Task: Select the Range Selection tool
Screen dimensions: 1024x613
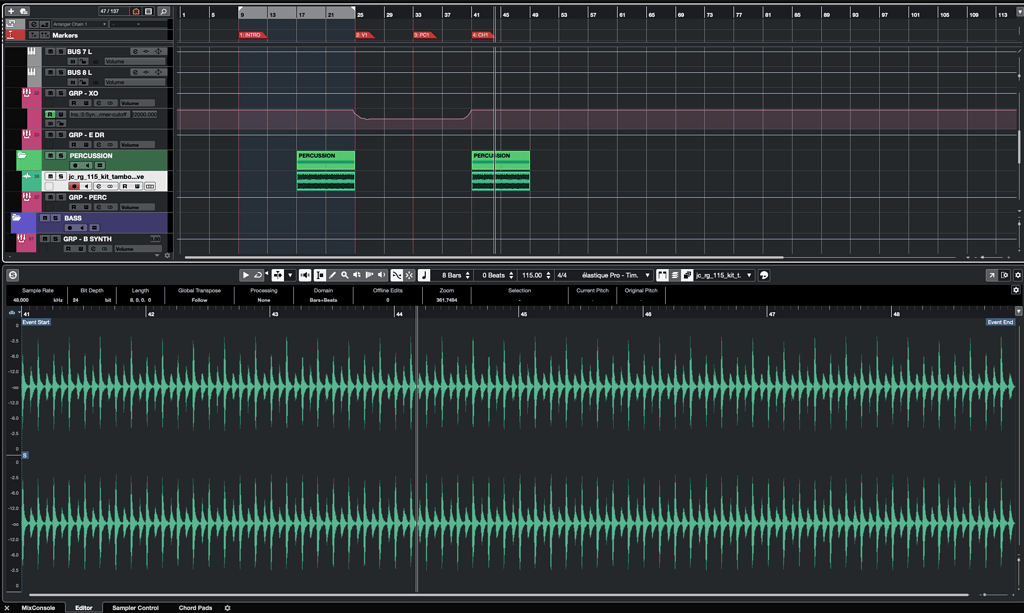Action: coord(320,274)
